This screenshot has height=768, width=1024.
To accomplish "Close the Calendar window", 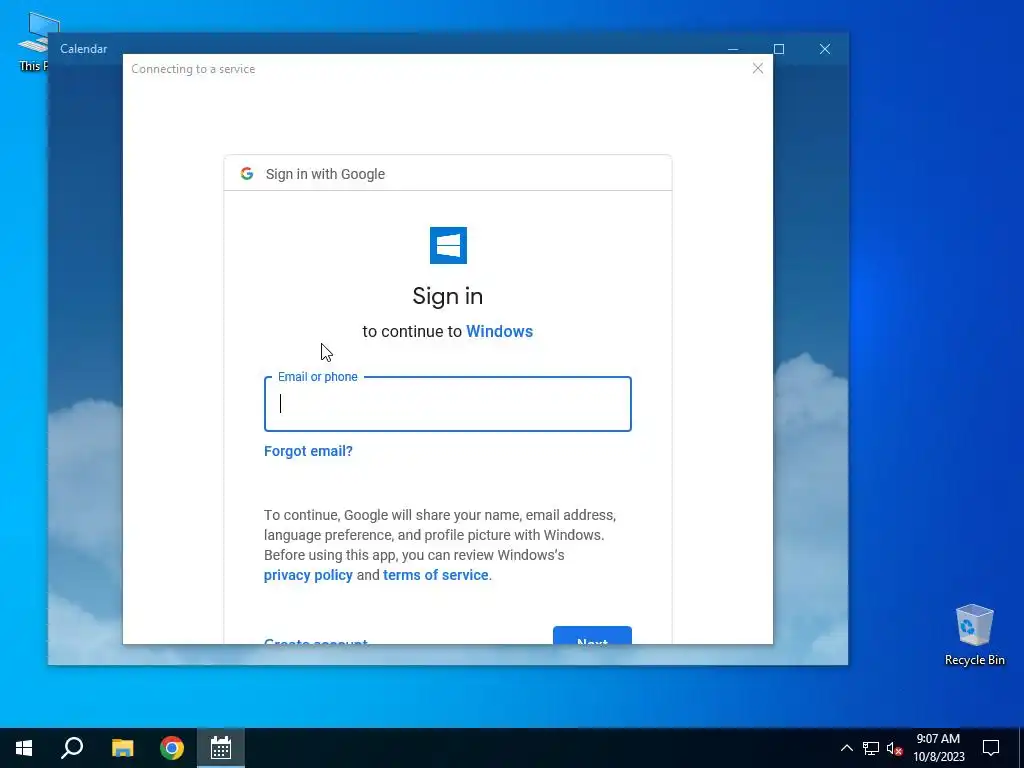I will pos(825,49).
